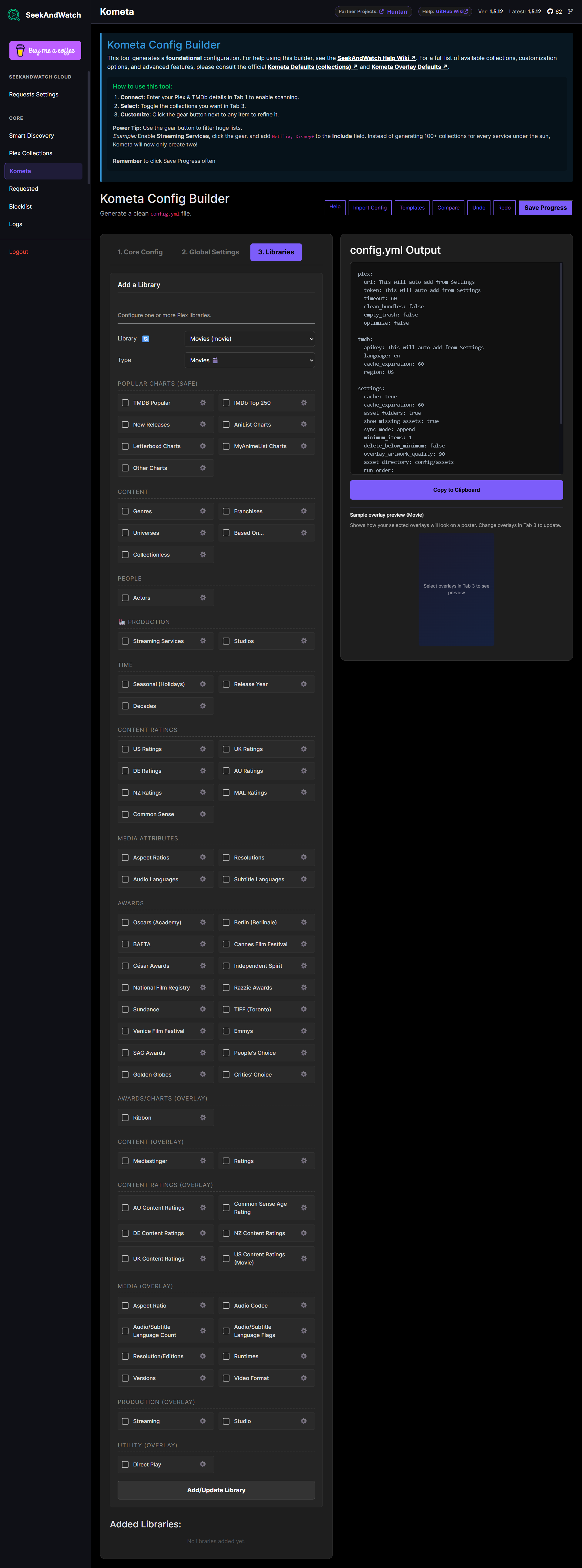The image size is (582, 1568).
Task: Open Requests Settings in sidebar
Action: (x=34, y=94)
